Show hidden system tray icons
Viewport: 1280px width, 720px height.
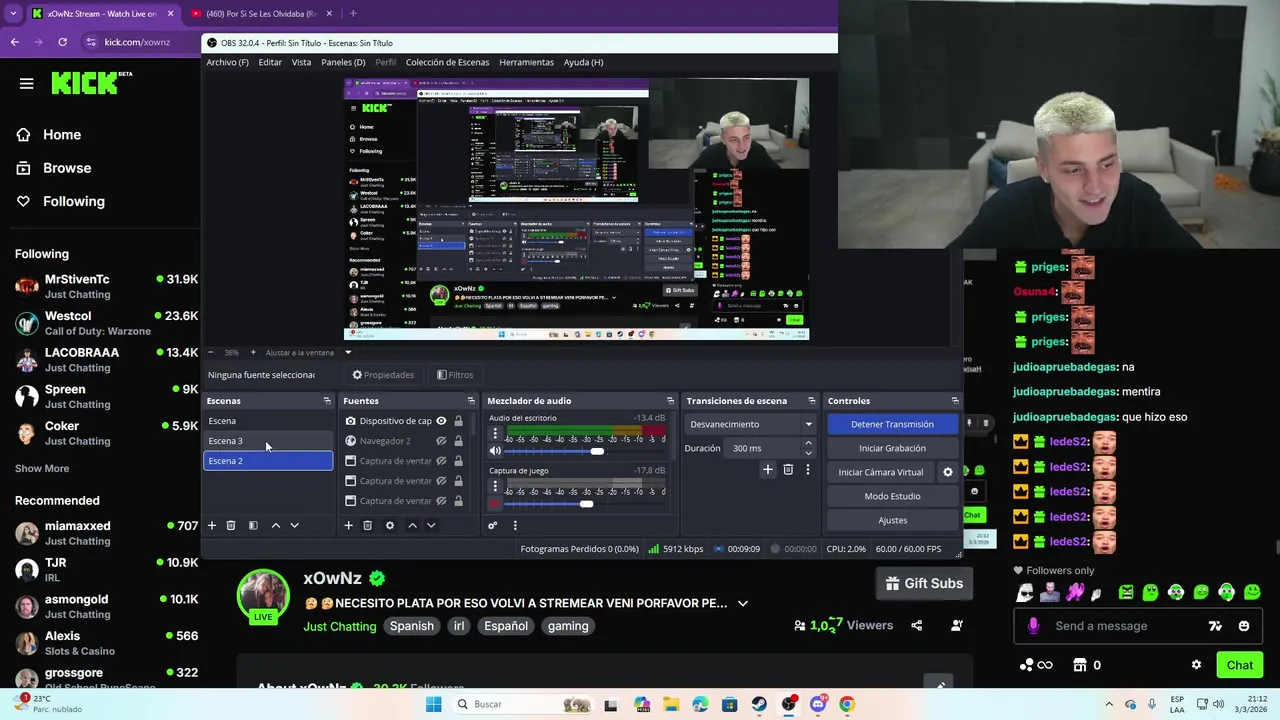(1108, 704)
